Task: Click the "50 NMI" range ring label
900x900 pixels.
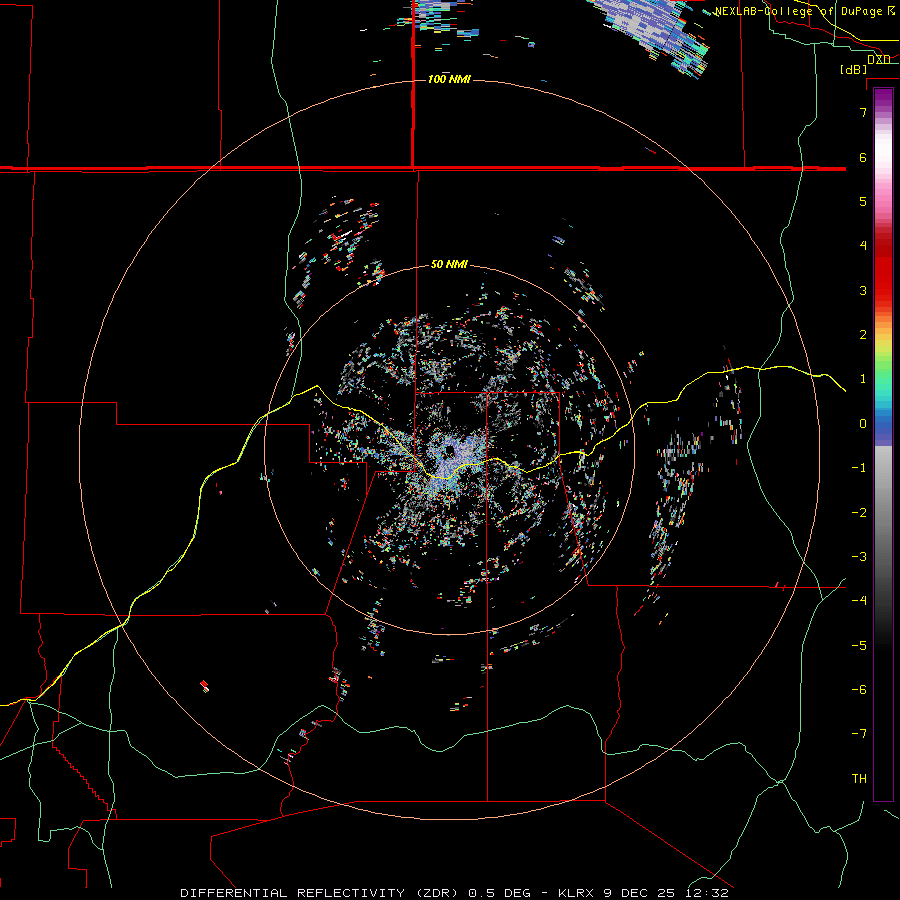Action: tap(449, 264)
